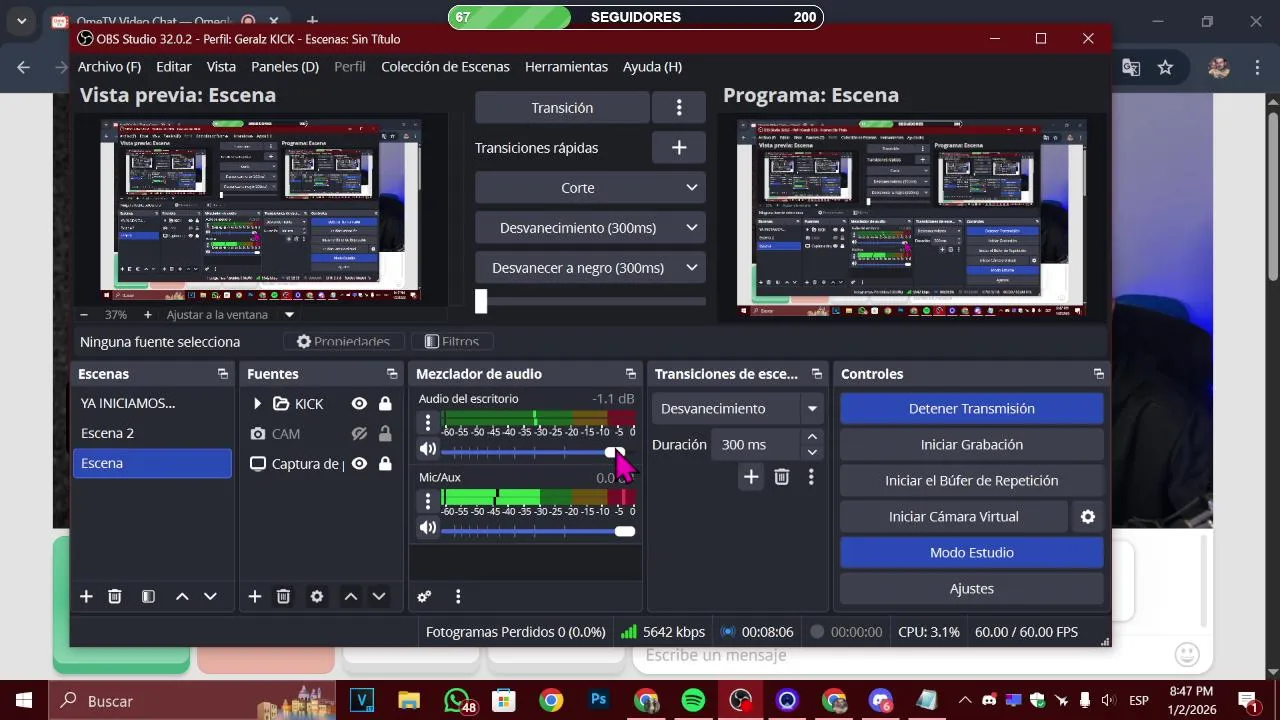
Task: Pop out Escenas dock panel icon
Action: [223, 374]
